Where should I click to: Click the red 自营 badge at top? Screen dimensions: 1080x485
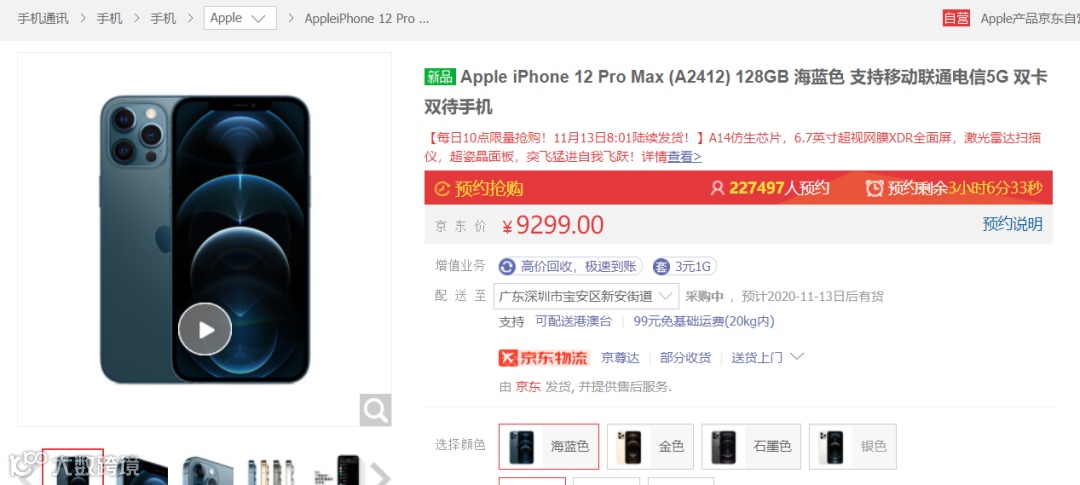pyautogui.click(x=956, y=19)
